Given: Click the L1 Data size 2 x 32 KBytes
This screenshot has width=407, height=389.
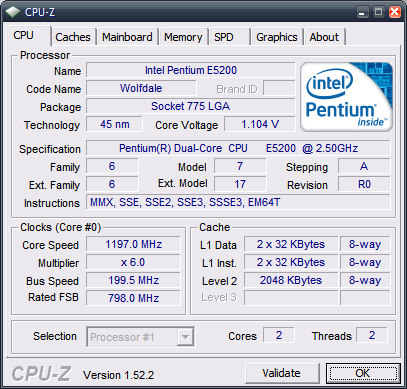Looking at the screenshot, I should point(291,244).
